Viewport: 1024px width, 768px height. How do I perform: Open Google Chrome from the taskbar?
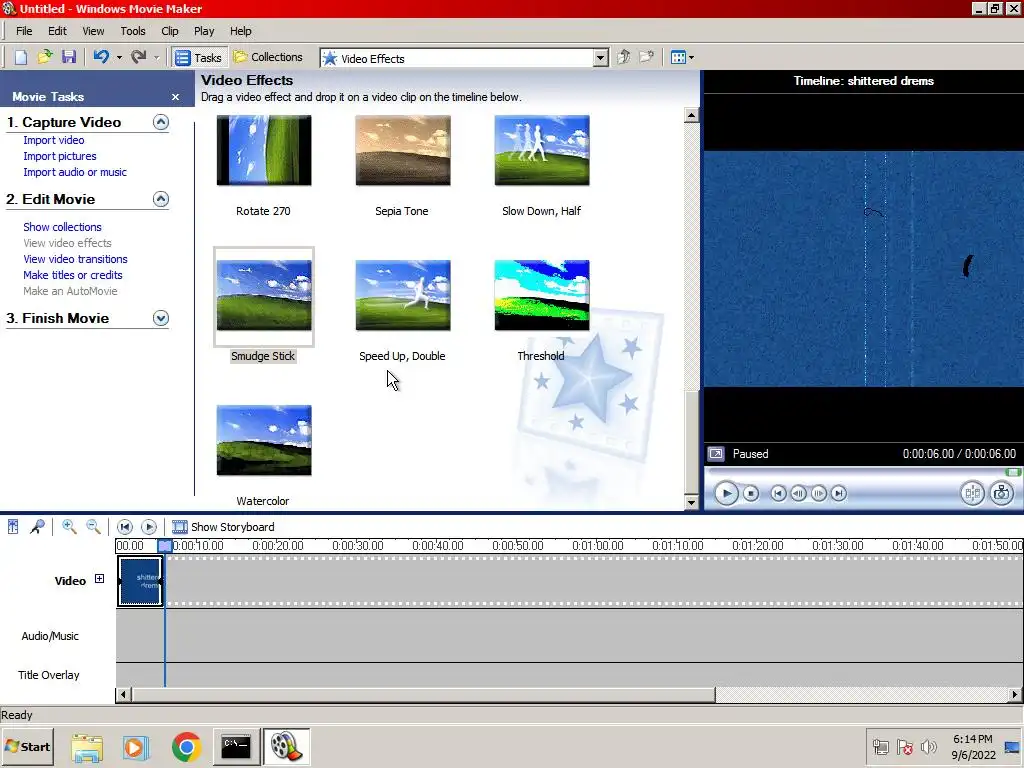click(187, 747)
